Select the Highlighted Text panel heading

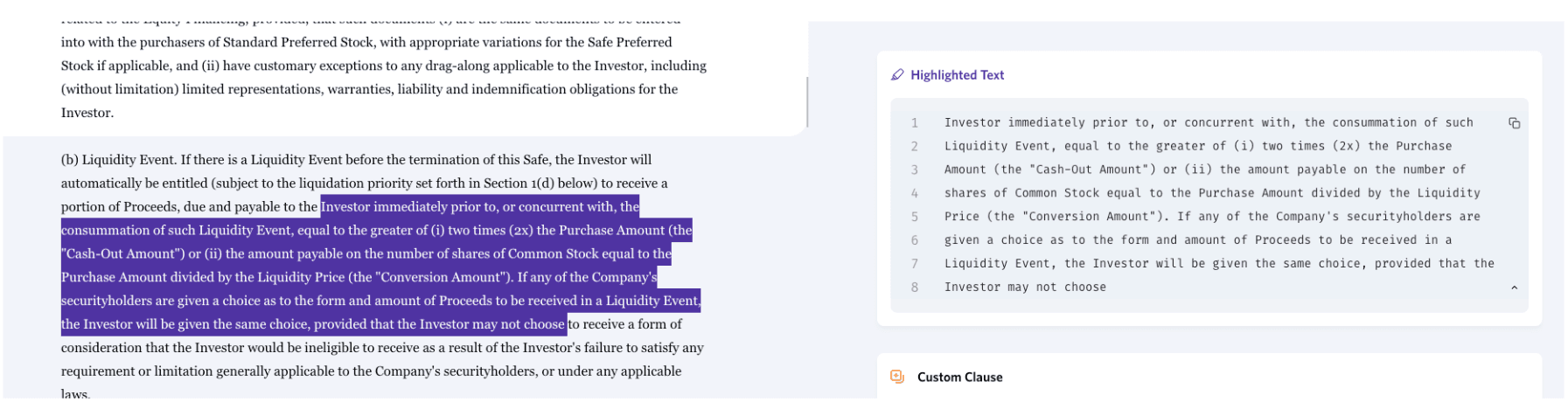[x=957, y=75]
